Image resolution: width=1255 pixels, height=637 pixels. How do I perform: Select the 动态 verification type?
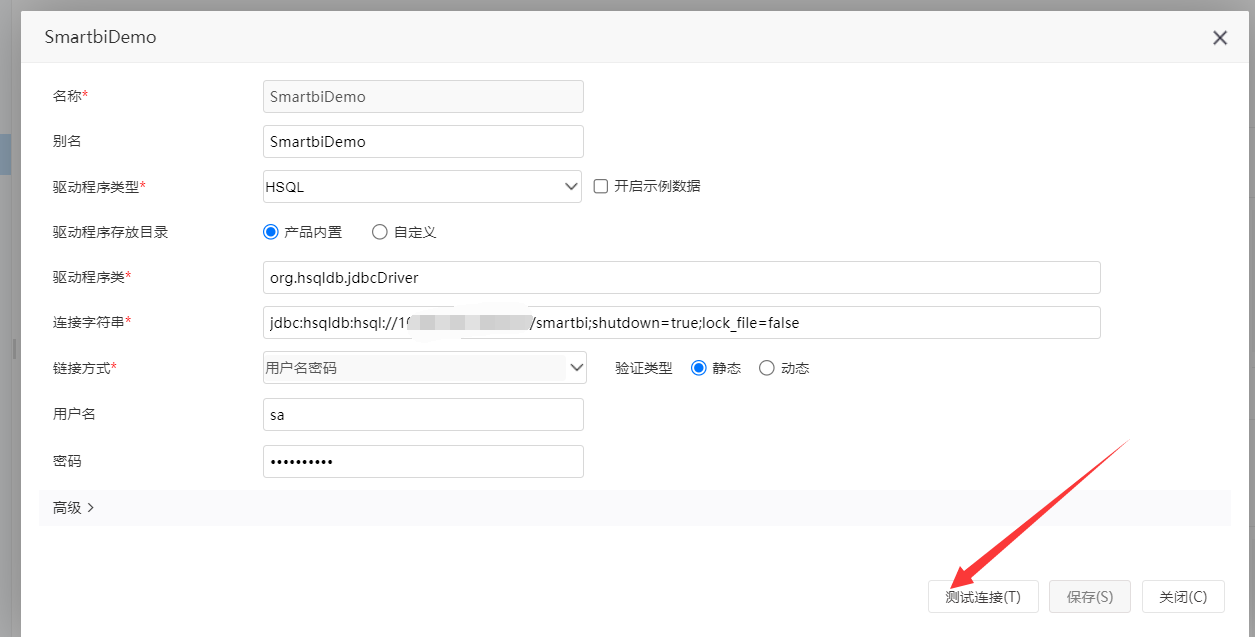point(767,368)
